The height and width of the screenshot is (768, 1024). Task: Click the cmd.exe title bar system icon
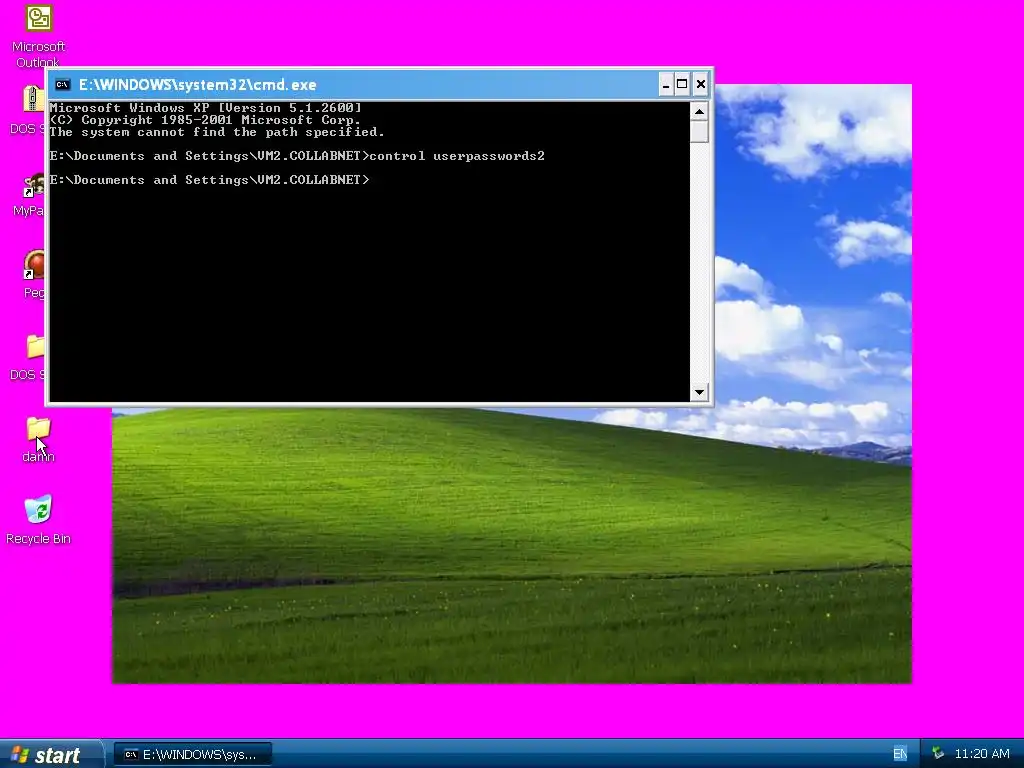63,84
